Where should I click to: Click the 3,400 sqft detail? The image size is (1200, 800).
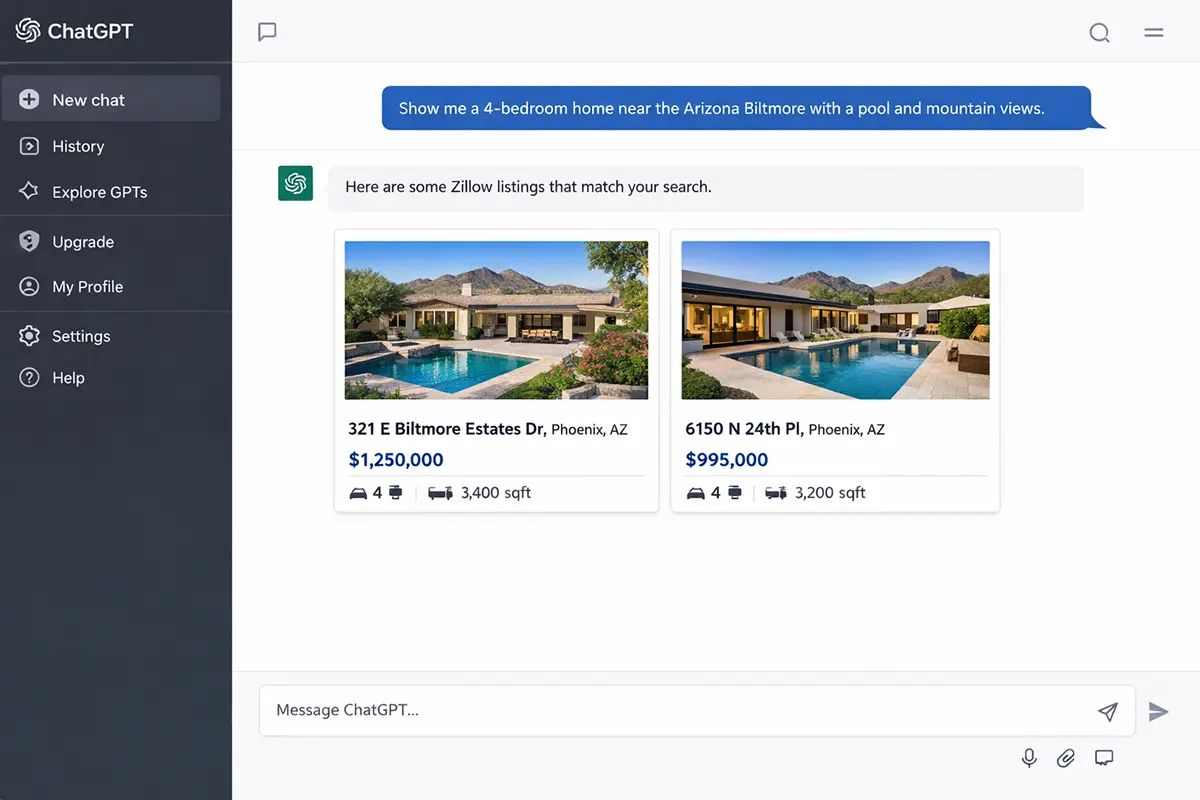(x=496, y=492)
